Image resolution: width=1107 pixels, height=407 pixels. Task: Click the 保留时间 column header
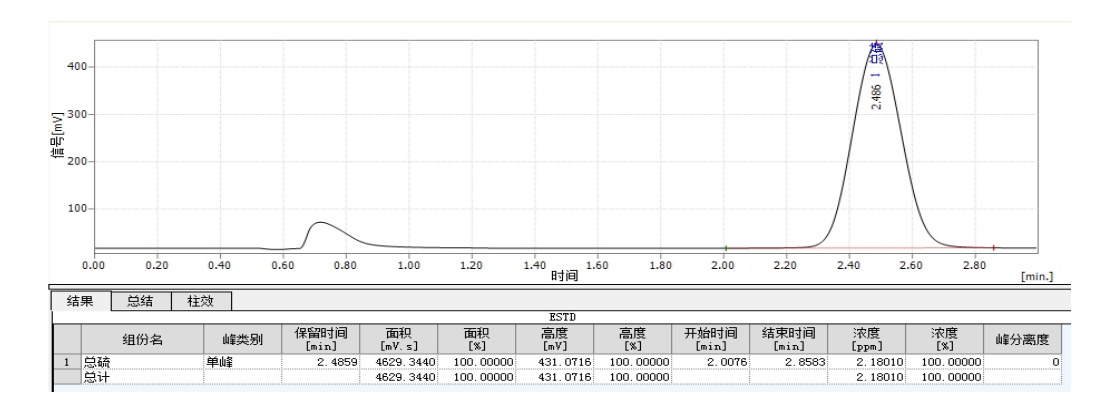321,339
